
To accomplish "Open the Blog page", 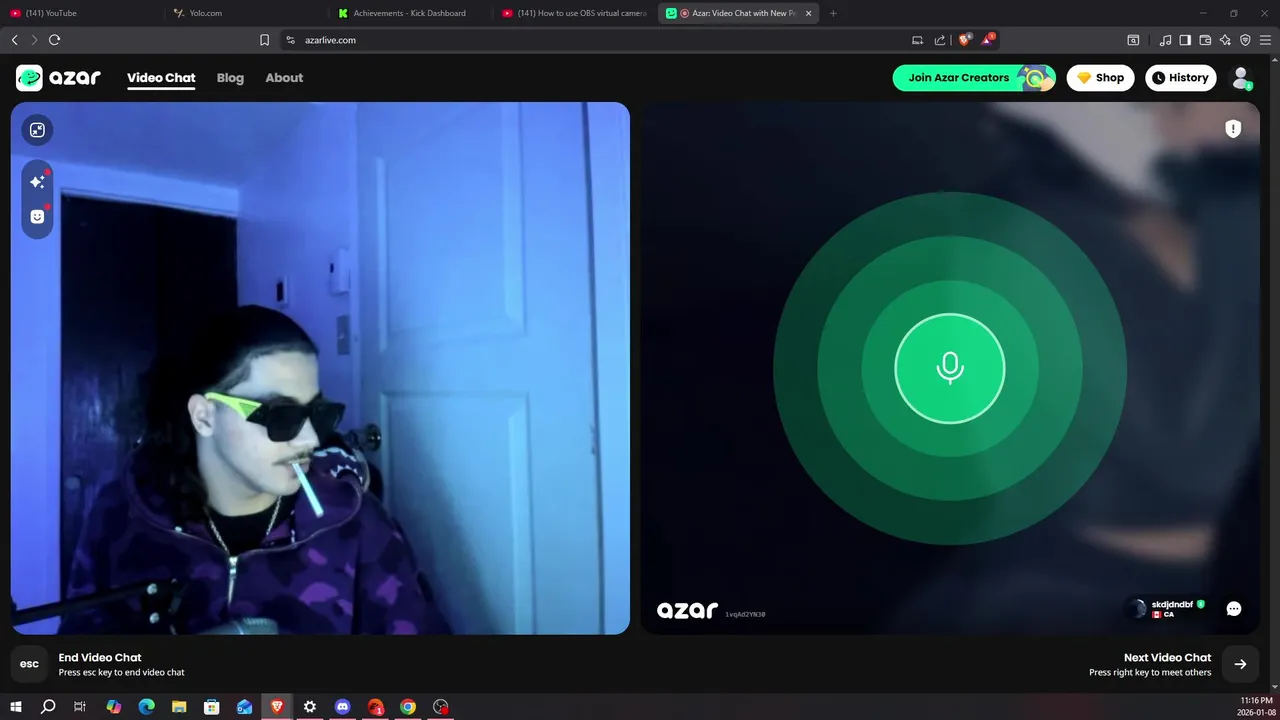I will [x=230, y=78].
